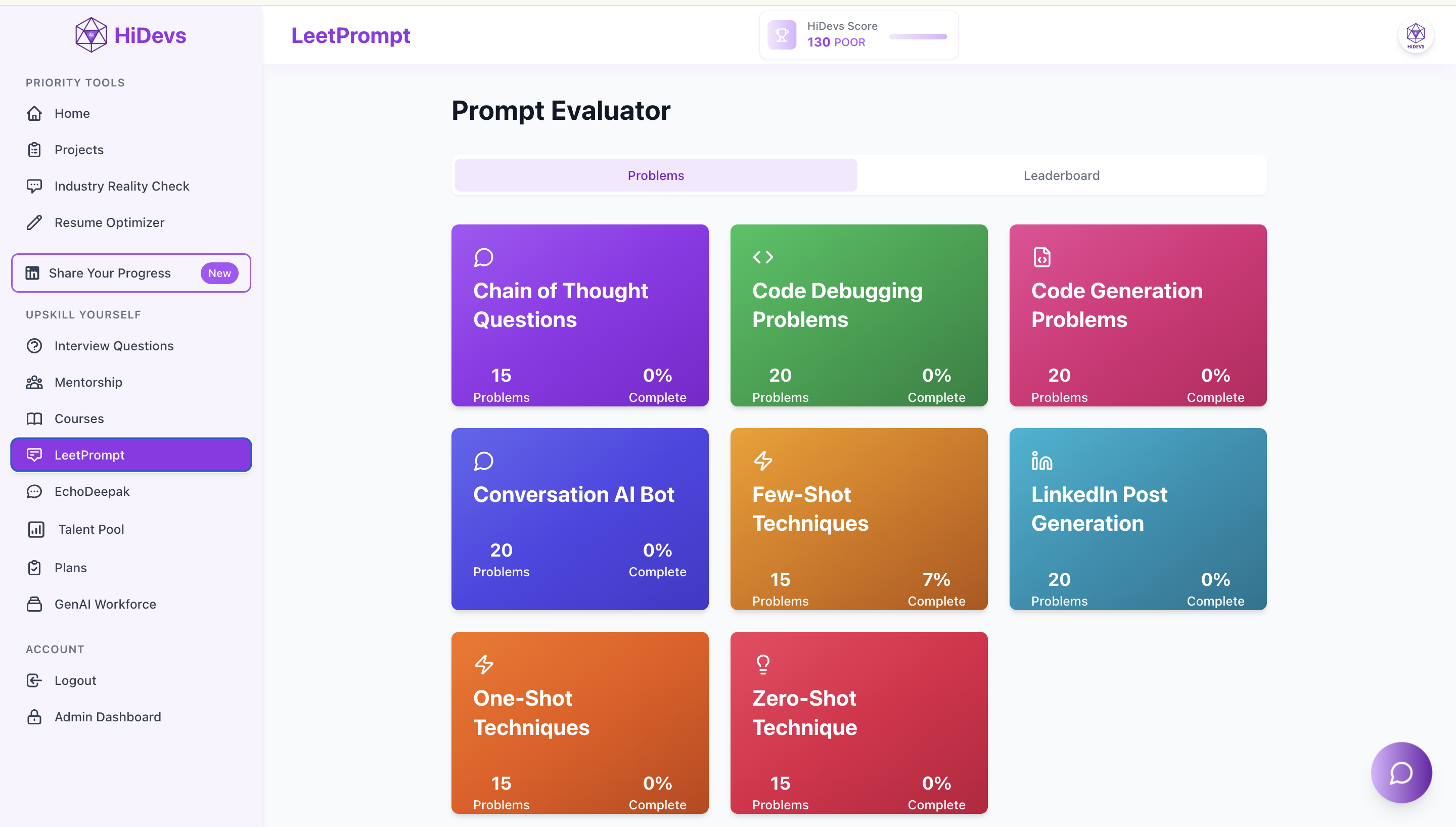
Task: Click the Talent Pool chart icon
Action: click(x=36, y=529)
